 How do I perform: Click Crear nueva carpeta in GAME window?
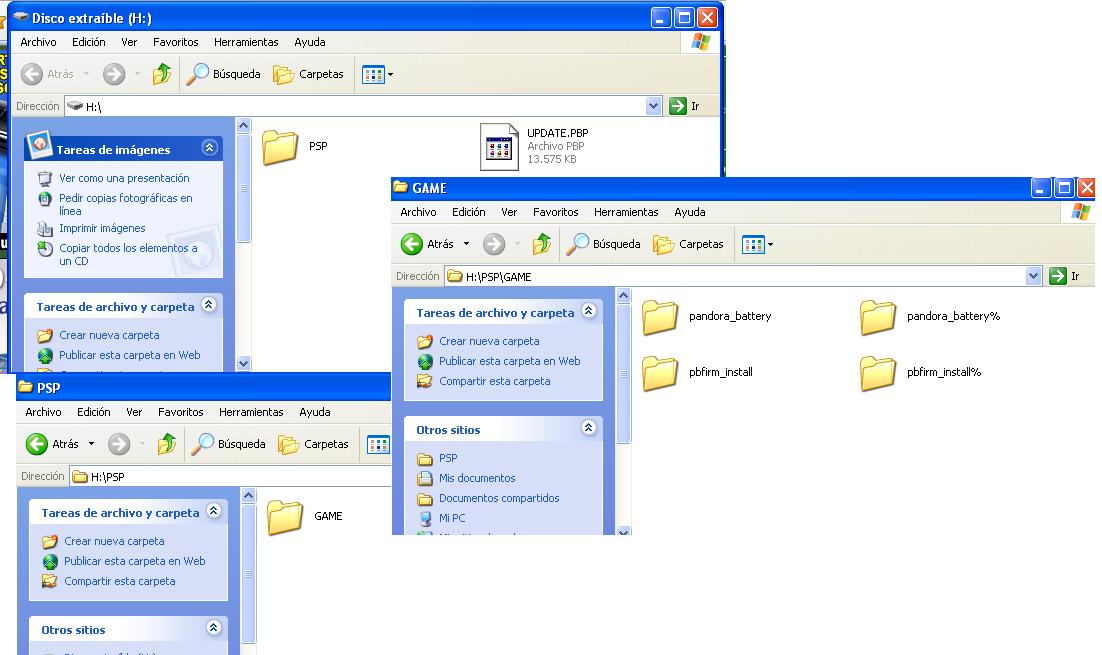tap(489, 342)
